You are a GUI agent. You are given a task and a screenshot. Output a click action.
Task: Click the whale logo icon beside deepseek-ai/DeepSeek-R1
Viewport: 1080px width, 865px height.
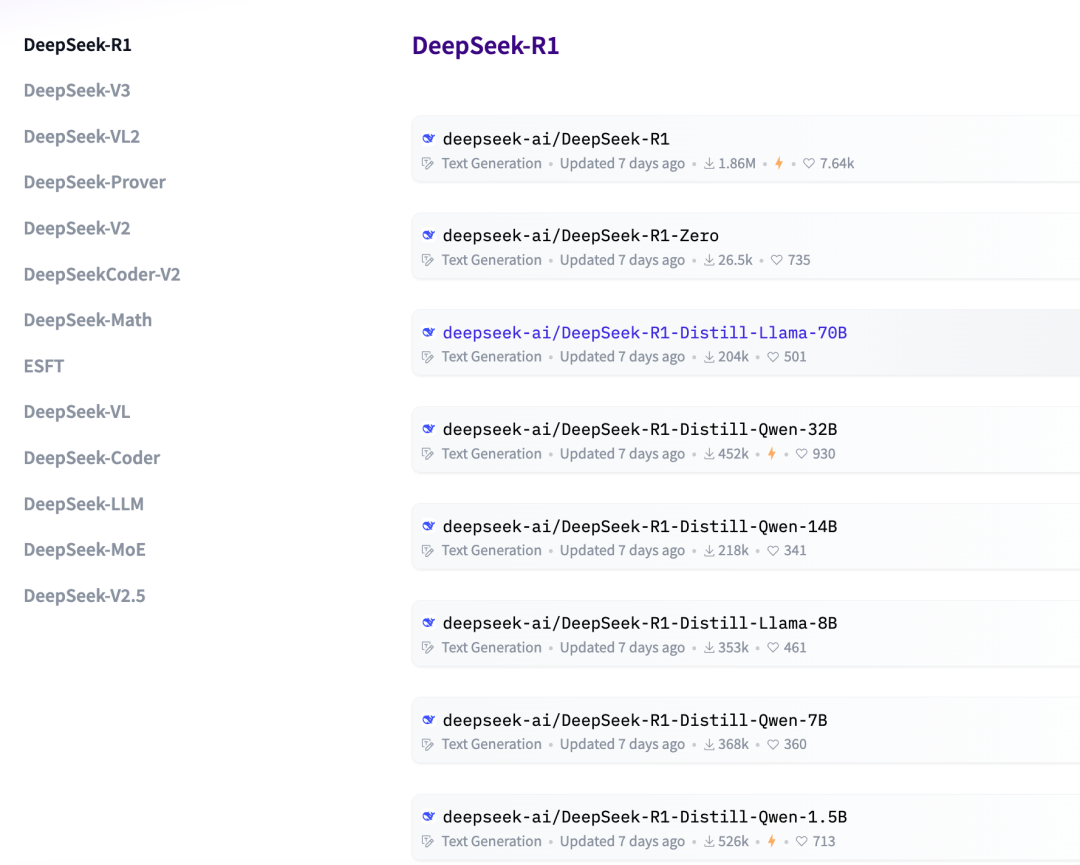click(x=428, y=138)
